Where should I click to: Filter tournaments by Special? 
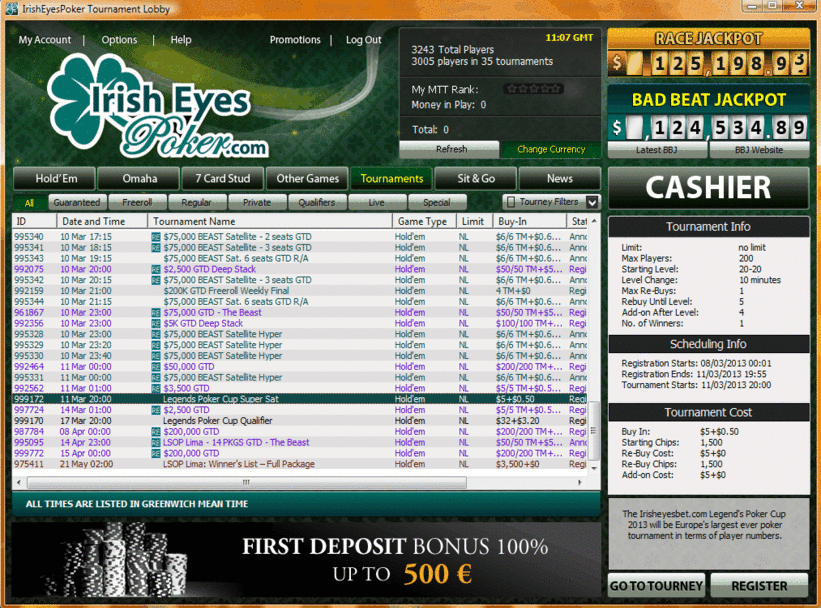437,203
